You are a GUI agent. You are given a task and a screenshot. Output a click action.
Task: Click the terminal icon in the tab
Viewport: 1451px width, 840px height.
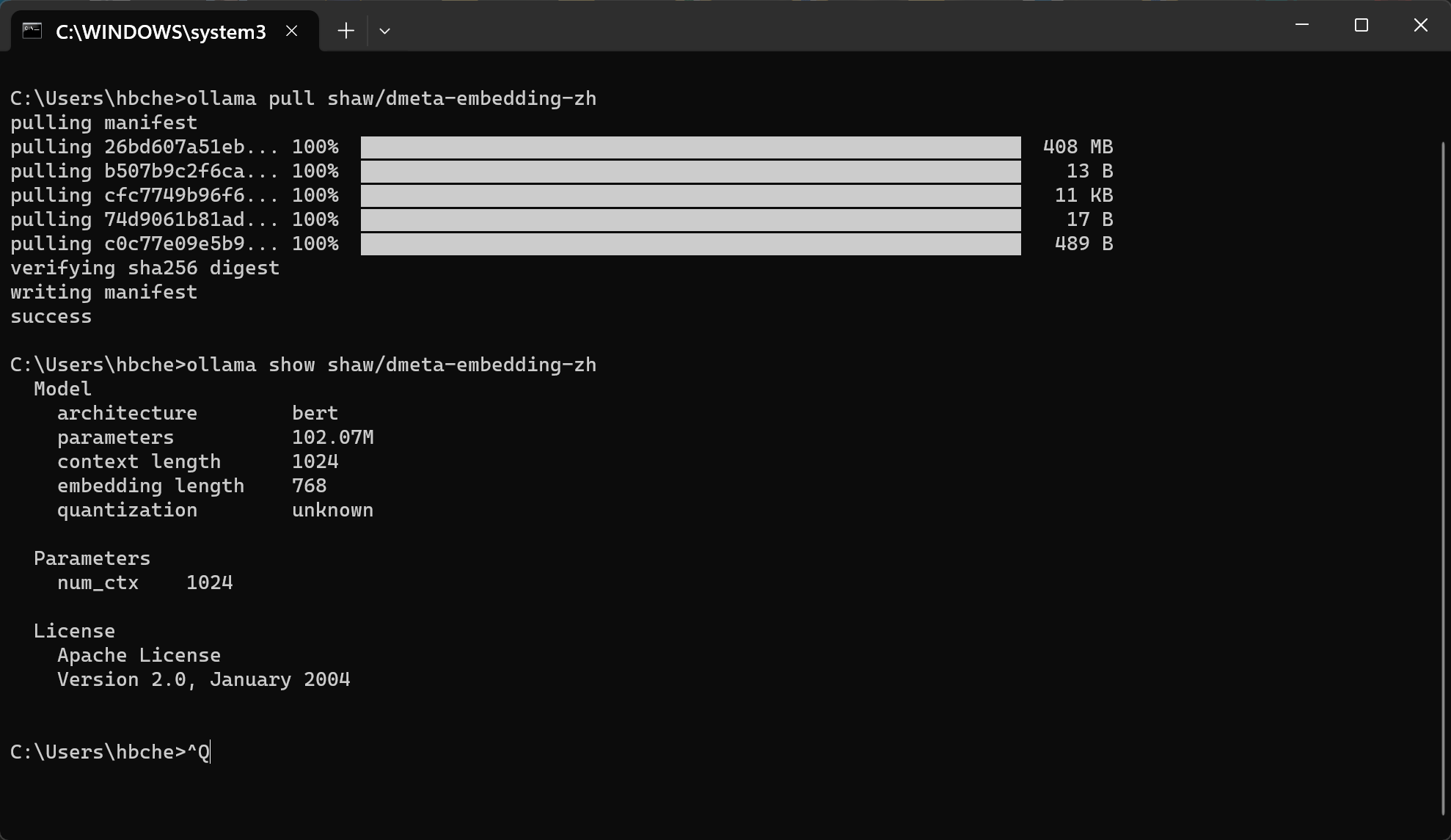(32, 31)
